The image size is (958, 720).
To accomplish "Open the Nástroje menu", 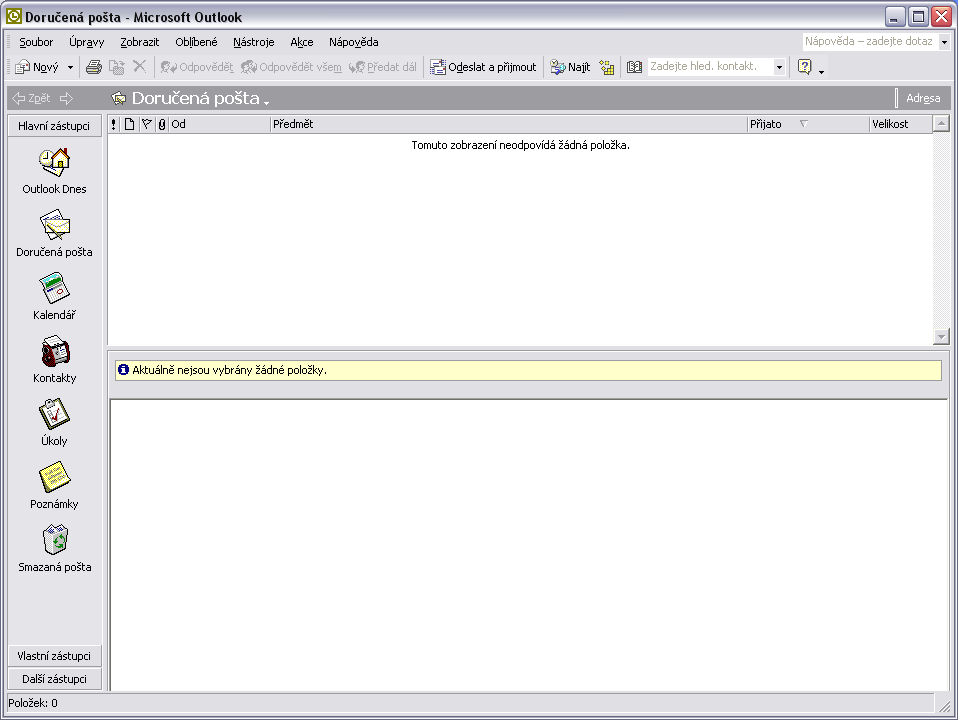I will (254, 42).
